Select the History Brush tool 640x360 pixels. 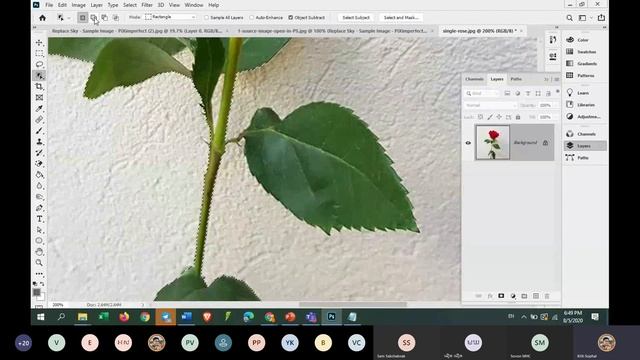tap(39, 153)
